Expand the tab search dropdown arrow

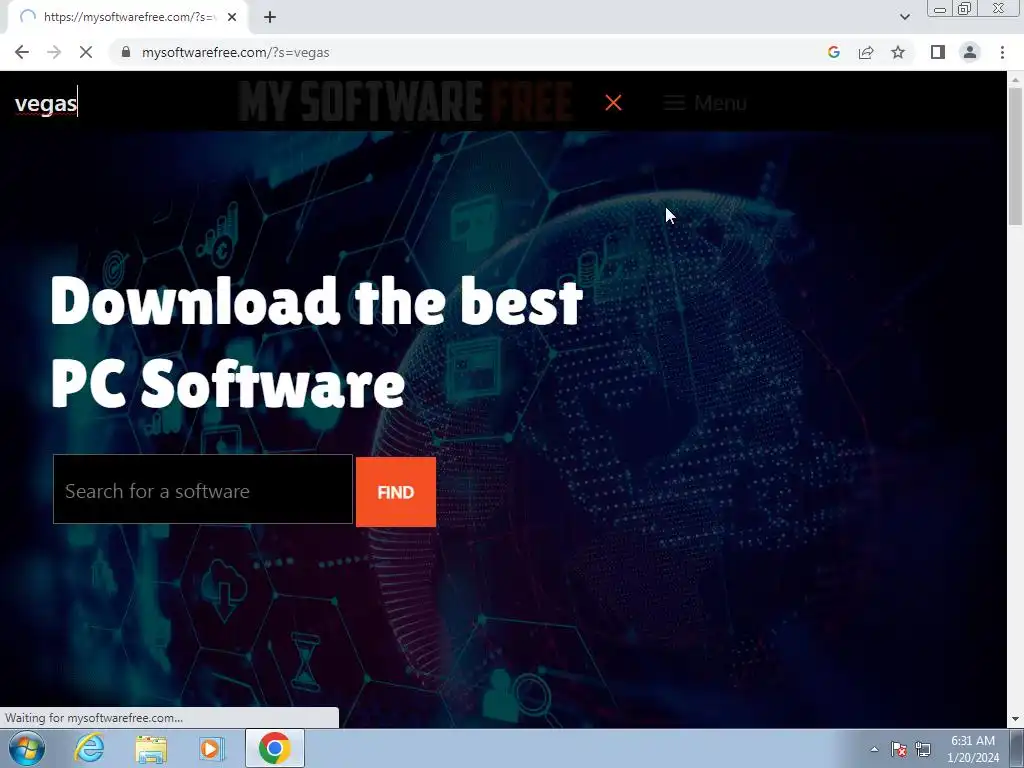904,17
